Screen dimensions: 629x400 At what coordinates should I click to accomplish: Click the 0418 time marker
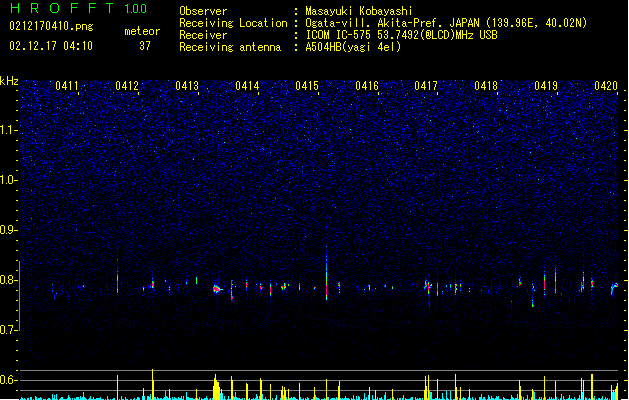point(486,86)
